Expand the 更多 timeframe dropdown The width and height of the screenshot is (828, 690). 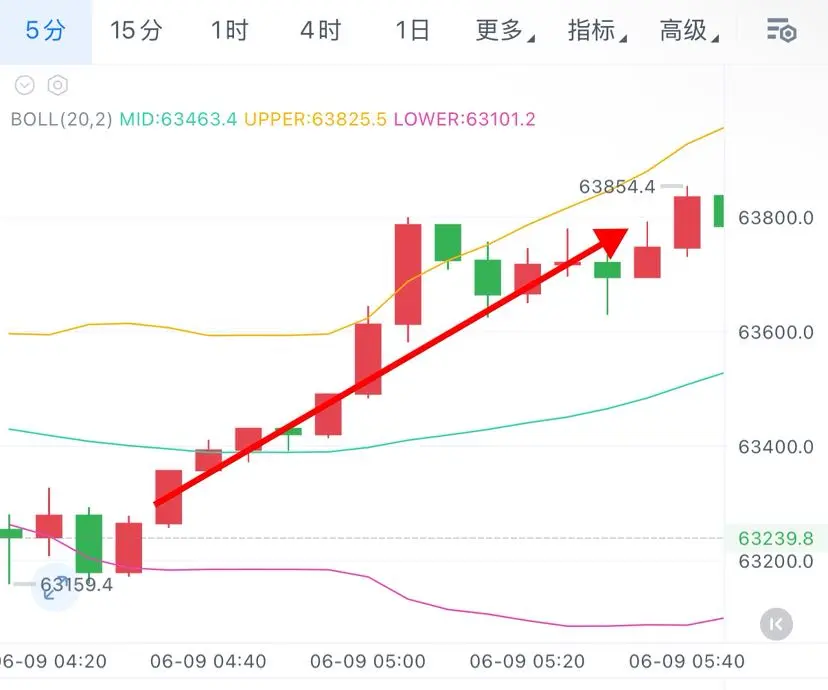point(504,31)
